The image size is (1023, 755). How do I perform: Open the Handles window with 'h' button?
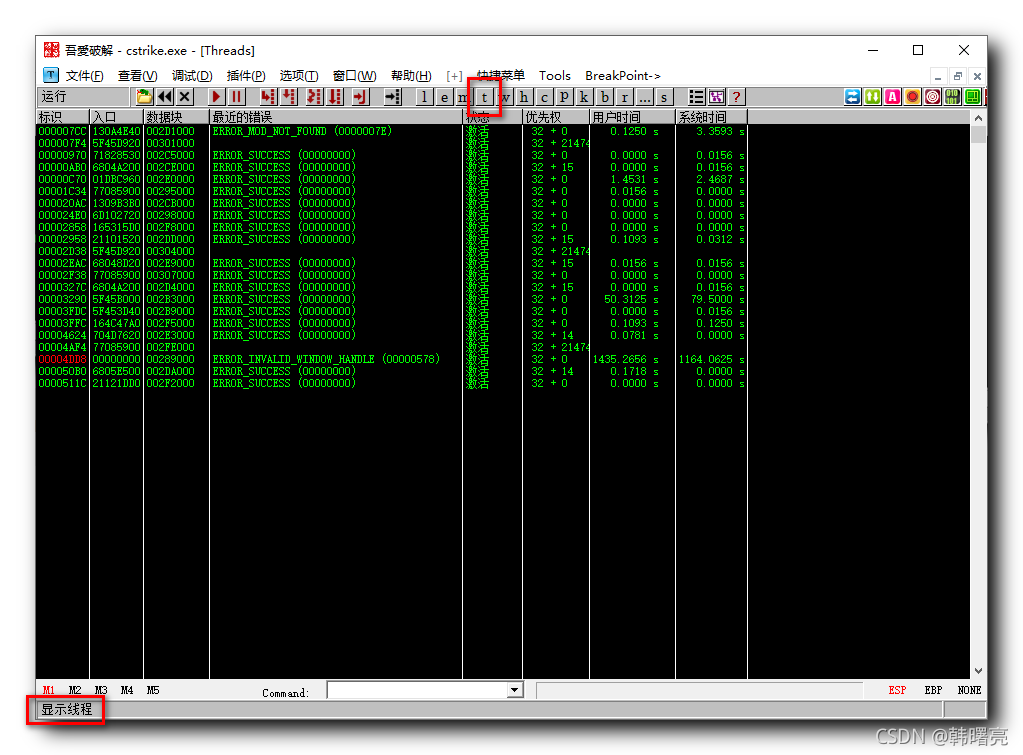click(524, 97)
